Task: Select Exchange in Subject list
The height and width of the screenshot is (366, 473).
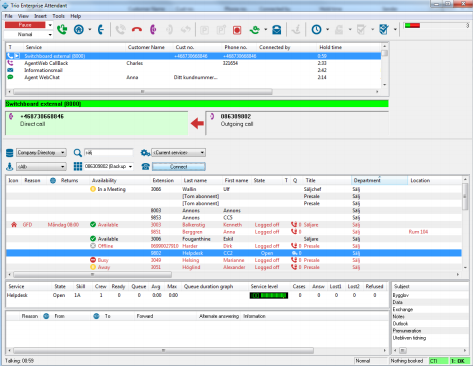Action: click(x=403, y=309)
